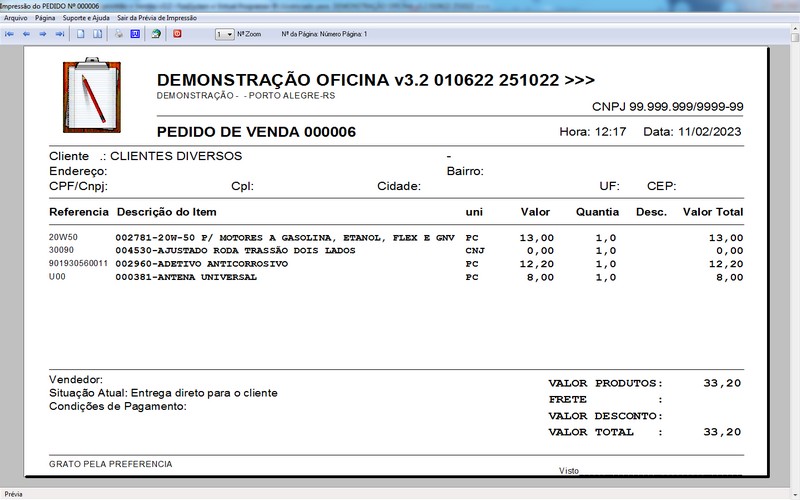Click the CNPJ 99.999.999/9999-99 text
800x500 pixels.
(667, 107)
